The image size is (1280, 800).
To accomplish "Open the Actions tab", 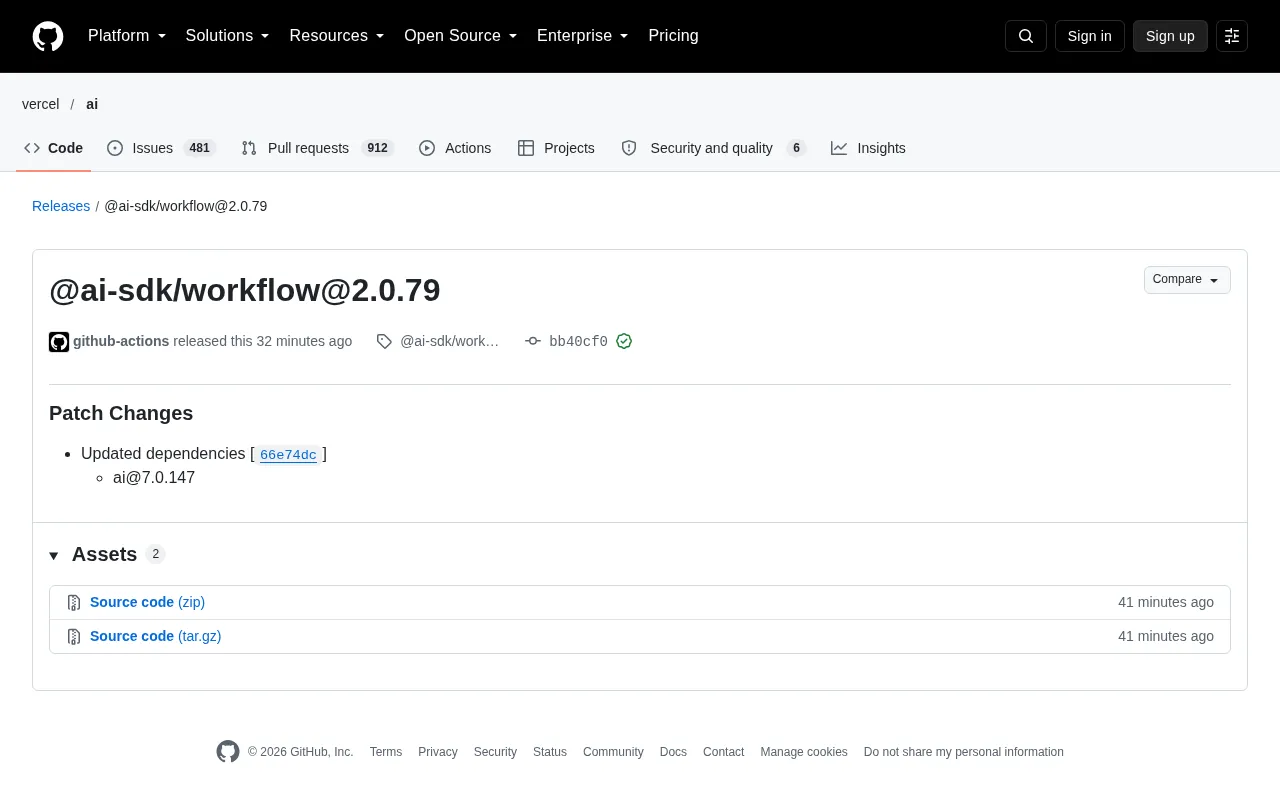I will pyautogui.click(x=455, y=148).
